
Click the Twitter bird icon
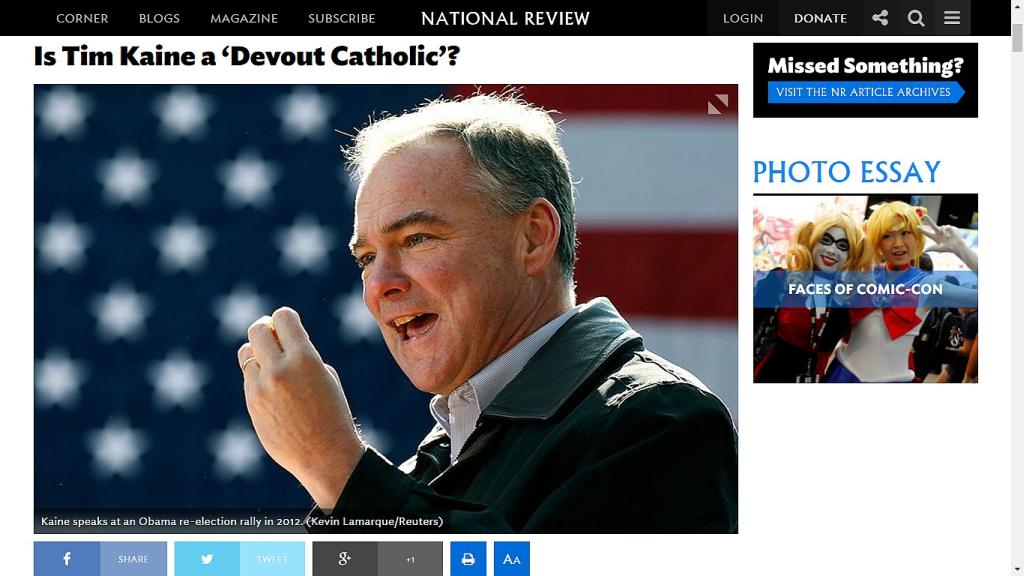coord(207,559)
